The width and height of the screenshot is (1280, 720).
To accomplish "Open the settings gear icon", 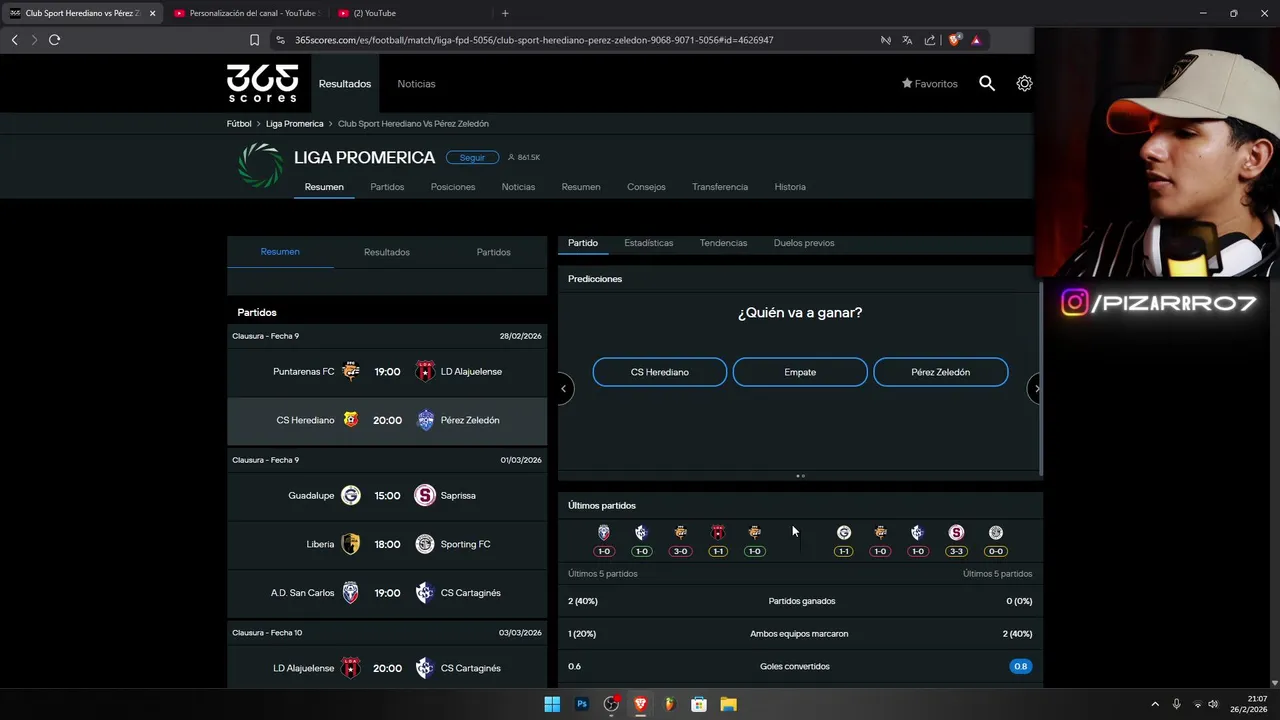I will pos(1024,84).
